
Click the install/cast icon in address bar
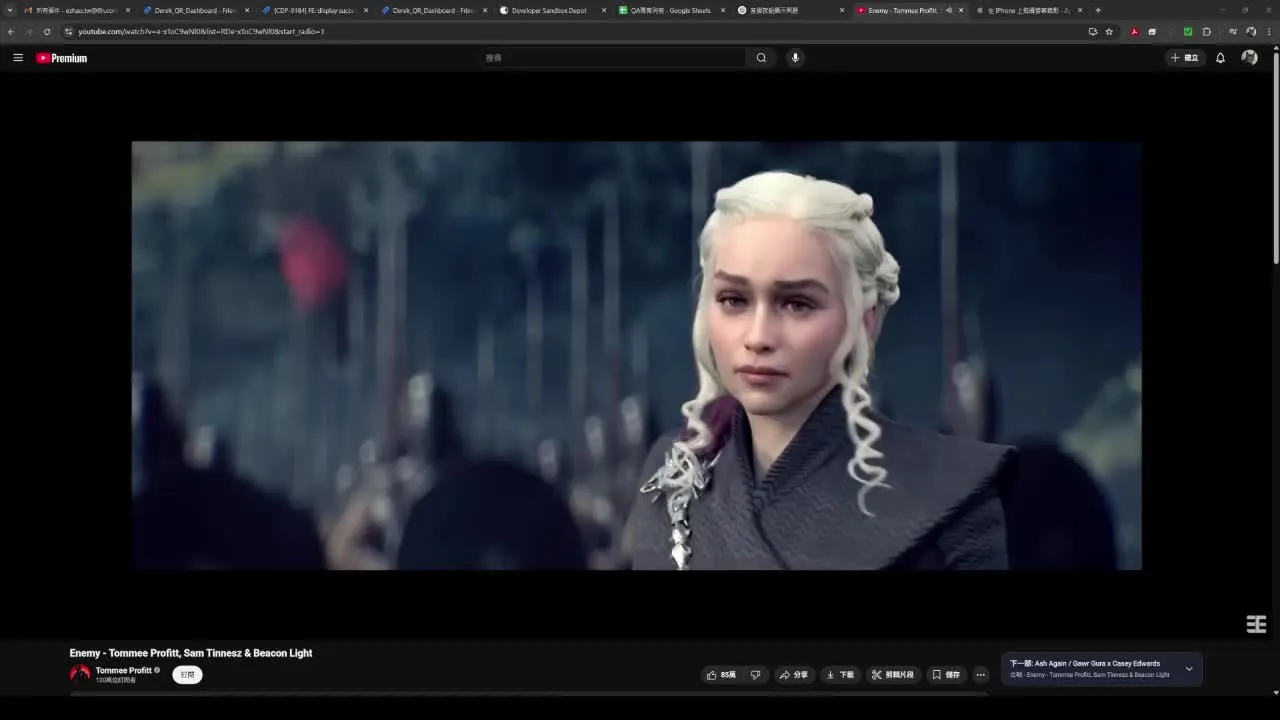[1093, 31]
